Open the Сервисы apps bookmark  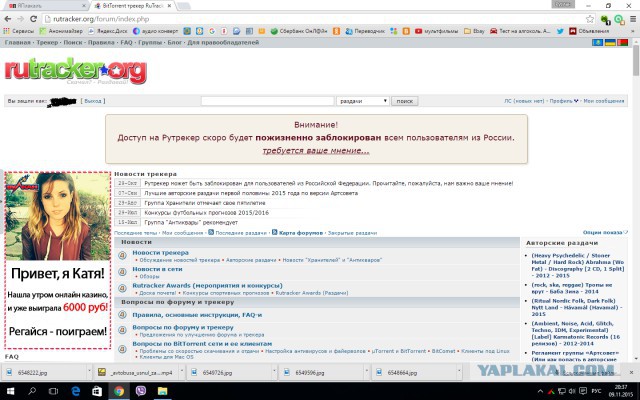coord(19,31)
